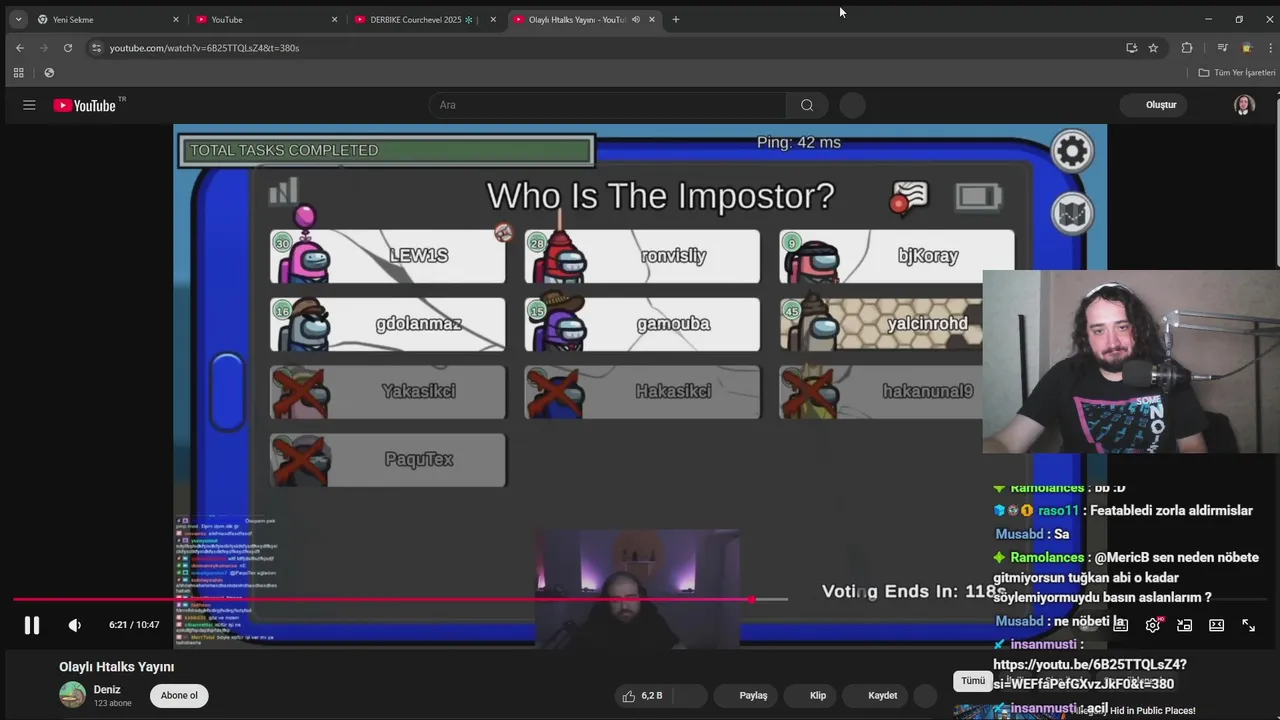The width and height of the screenshot is (1280, 720).
Task: Switch to miniplayer mode
Action: tap(1185, 625)
